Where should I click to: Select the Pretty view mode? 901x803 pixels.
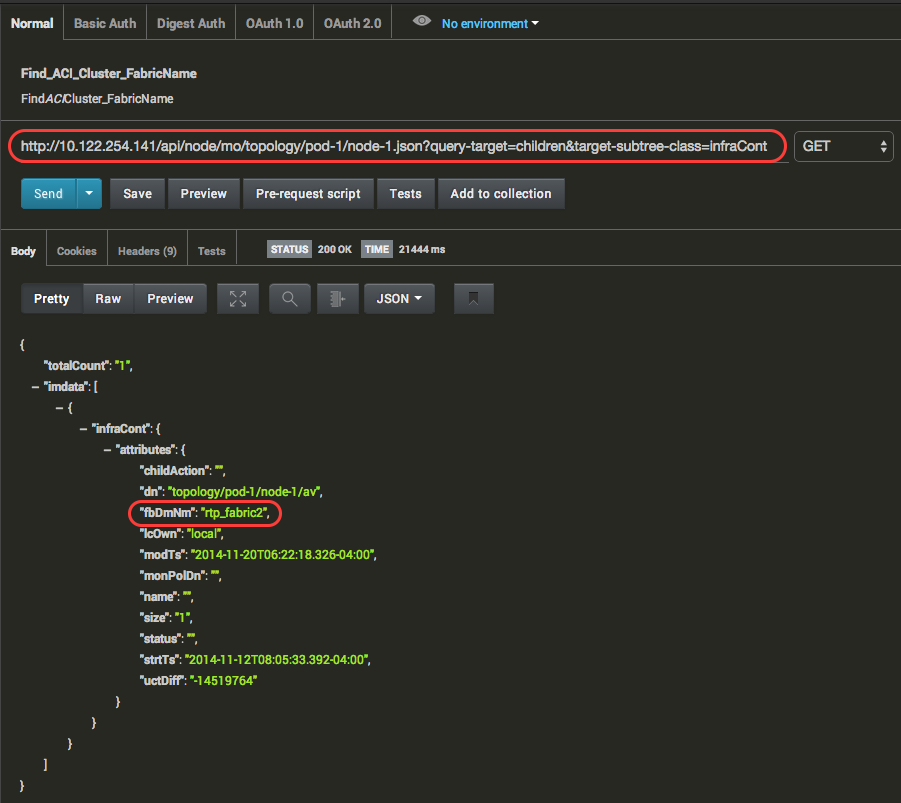[x=52, y=299]
